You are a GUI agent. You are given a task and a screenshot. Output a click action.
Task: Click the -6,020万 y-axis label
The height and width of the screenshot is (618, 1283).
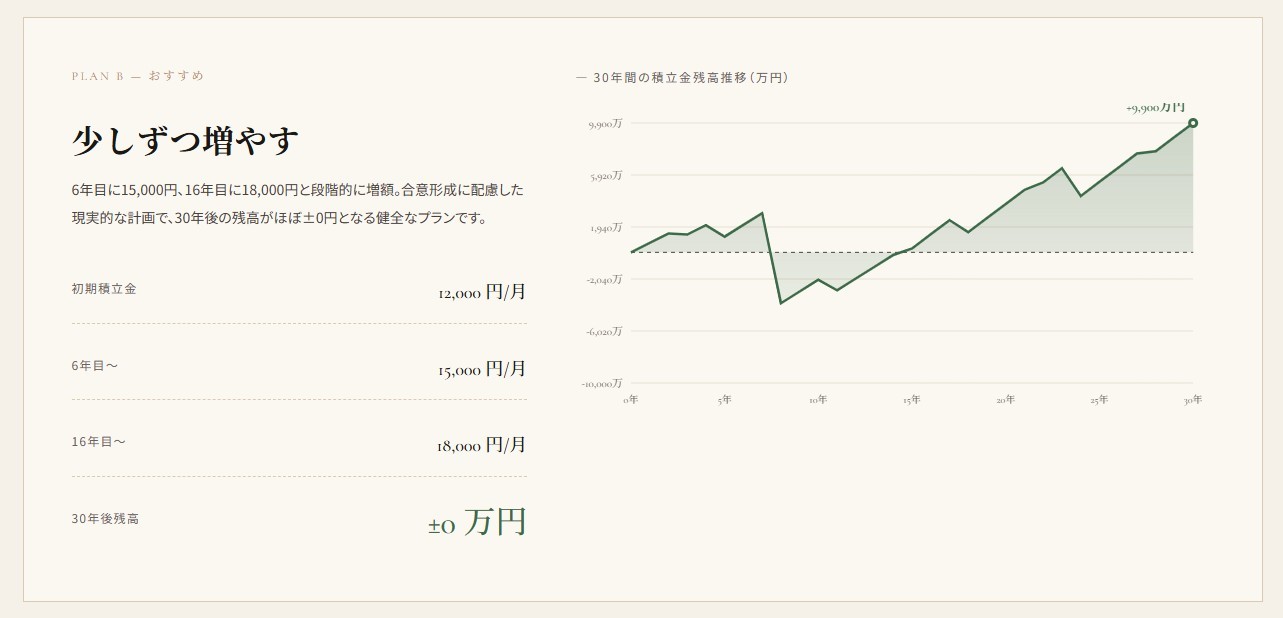point(604,331)
